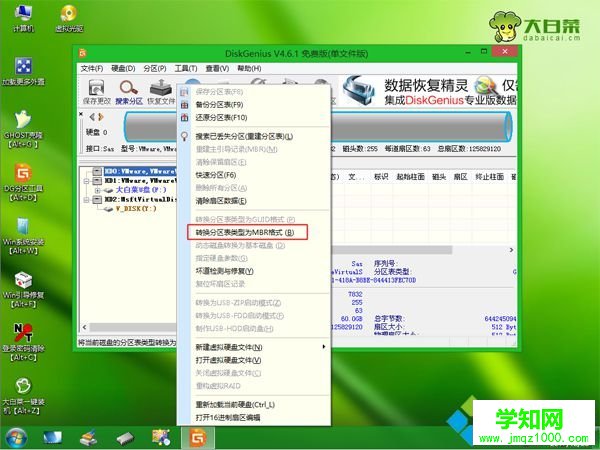The height and width of the screenshot is (450, 600).
Task: Click the gray disk bar graphic
Action: [x=420, y=127]
